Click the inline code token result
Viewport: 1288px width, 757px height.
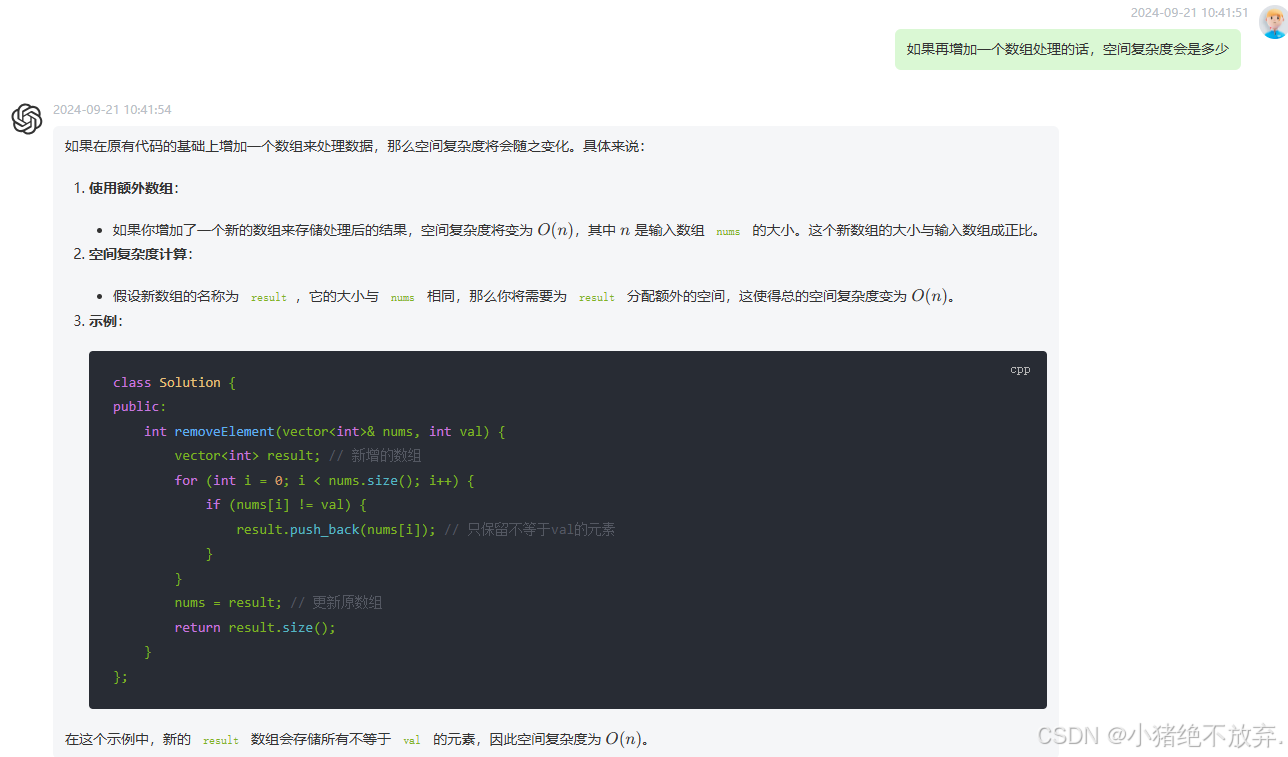point(268,297)
